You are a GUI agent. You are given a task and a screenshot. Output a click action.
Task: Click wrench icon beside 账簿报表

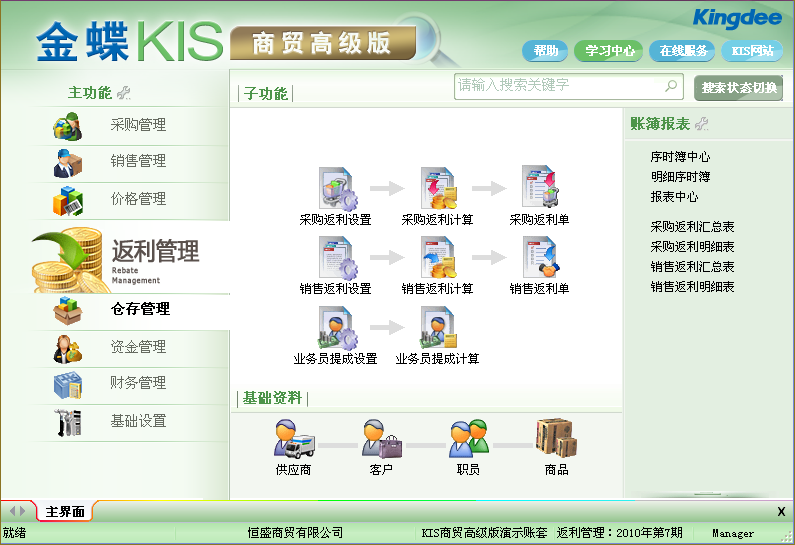[702, 124]
